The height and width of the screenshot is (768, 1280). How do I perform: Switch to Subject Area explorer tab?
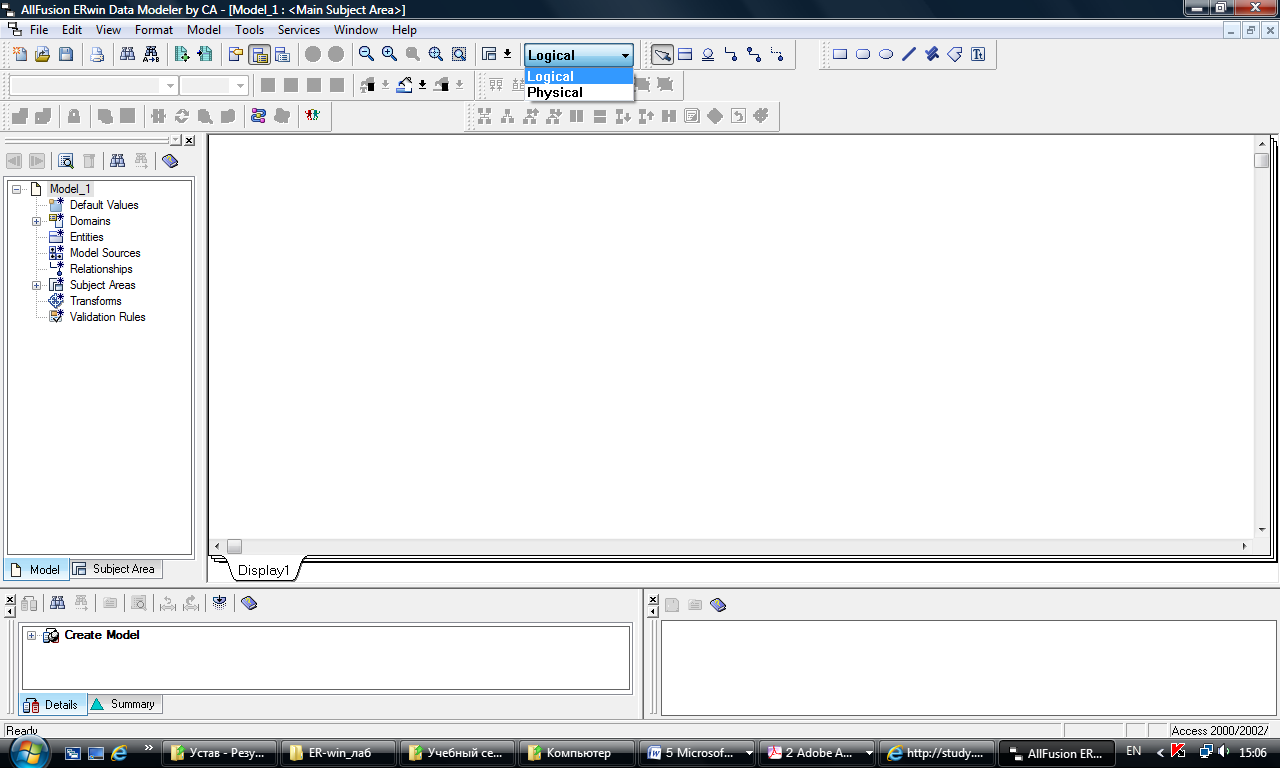click(114, 569)
